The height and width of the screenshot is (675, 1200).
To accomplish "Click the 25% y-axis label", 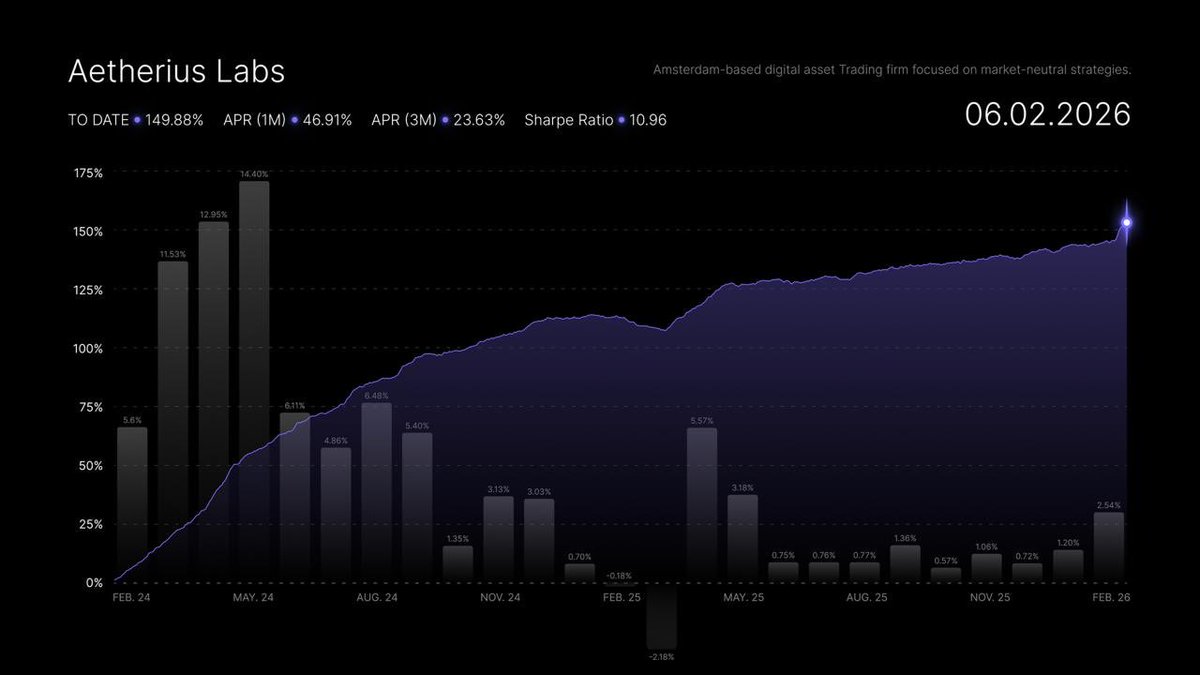I will coord(91,524).
